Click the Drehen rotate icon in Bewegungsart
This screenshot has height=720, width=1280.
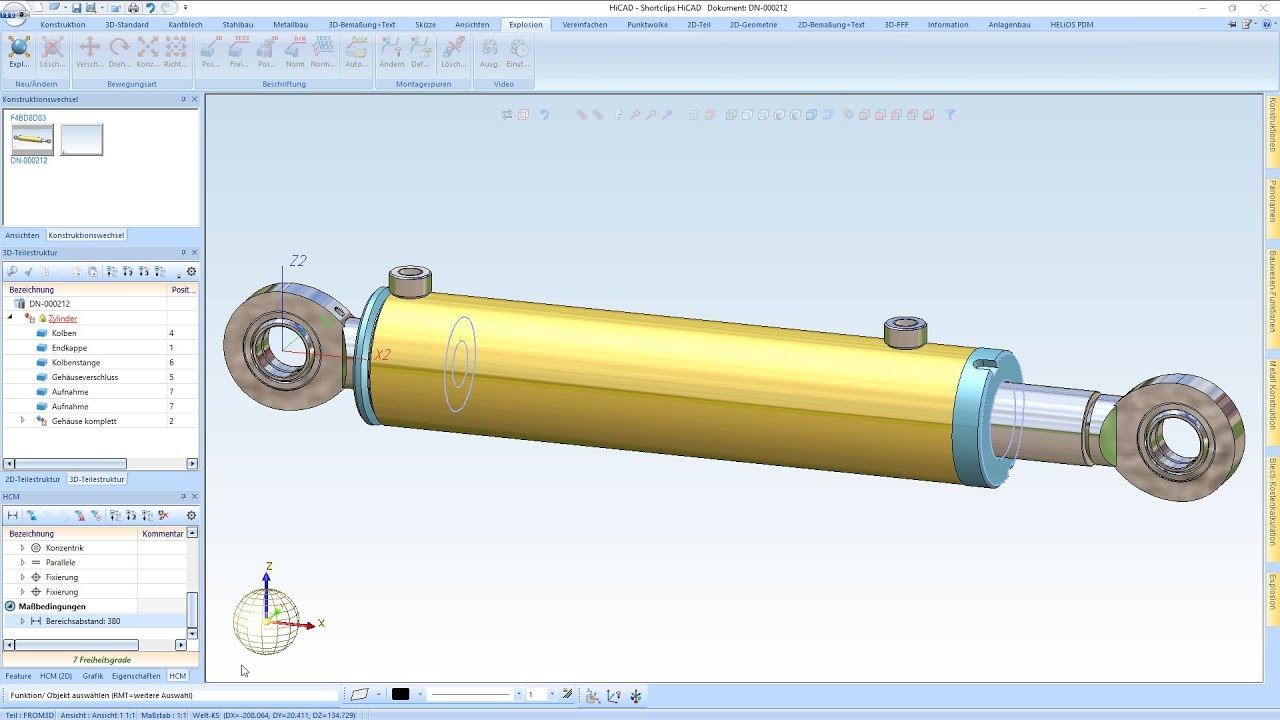tap(119, 49)
